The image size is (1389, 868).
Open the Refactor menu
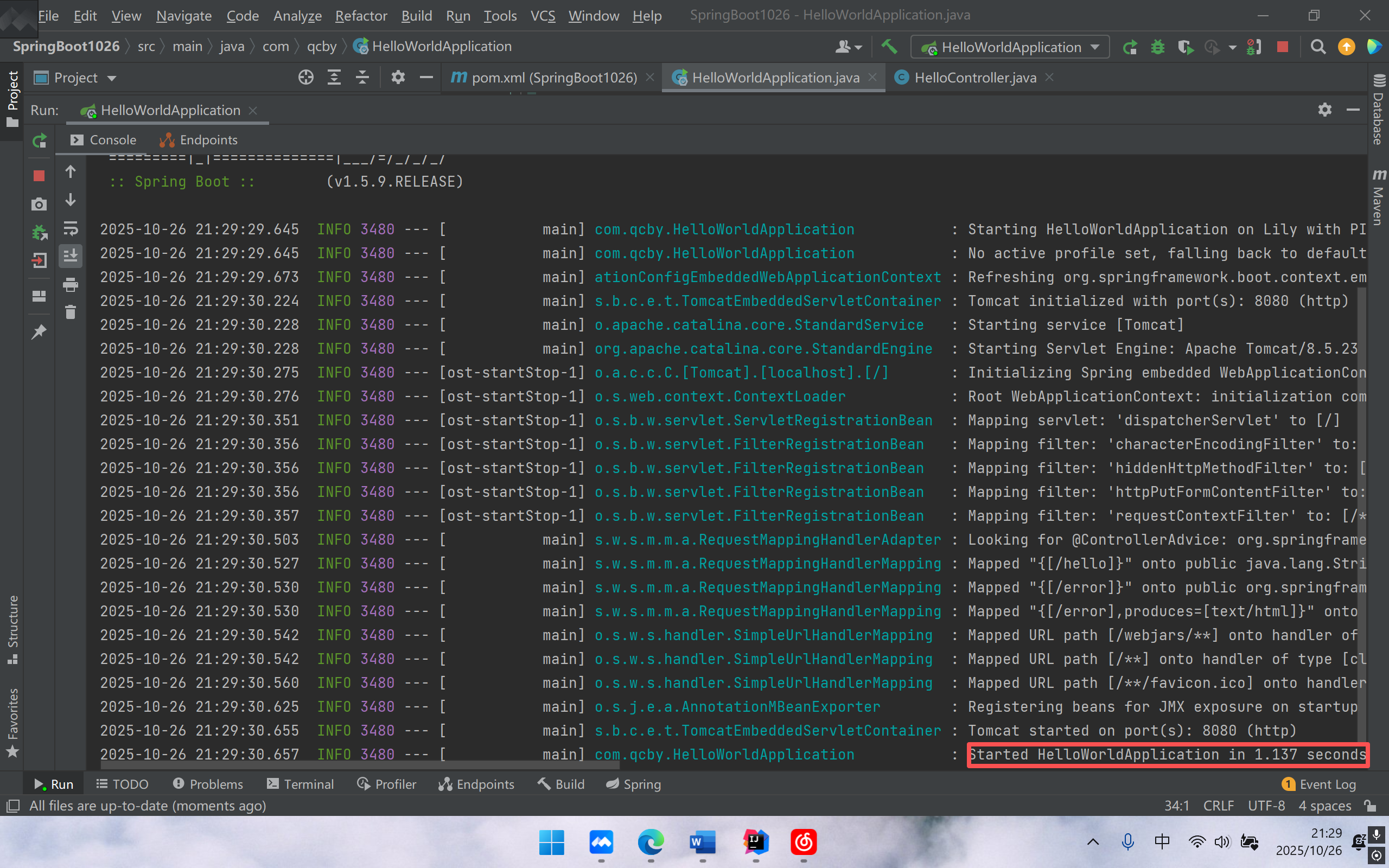(360, 16)
